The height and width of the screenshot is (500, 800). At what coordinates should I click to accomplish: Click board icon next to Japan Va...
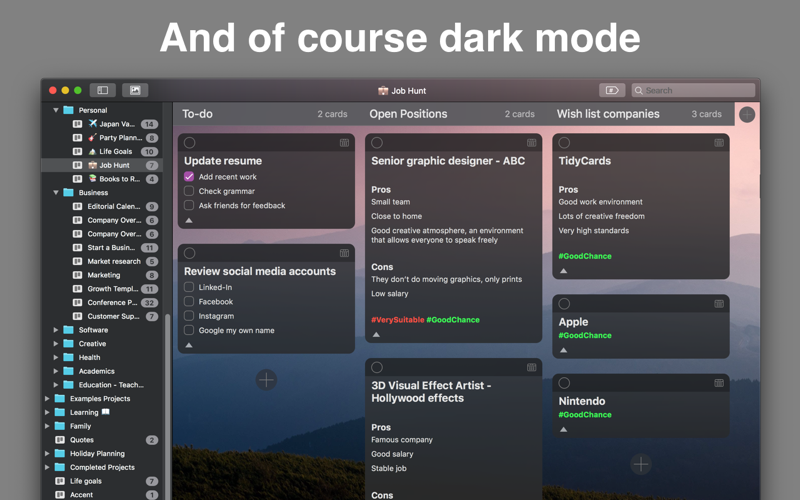point(77,124)
